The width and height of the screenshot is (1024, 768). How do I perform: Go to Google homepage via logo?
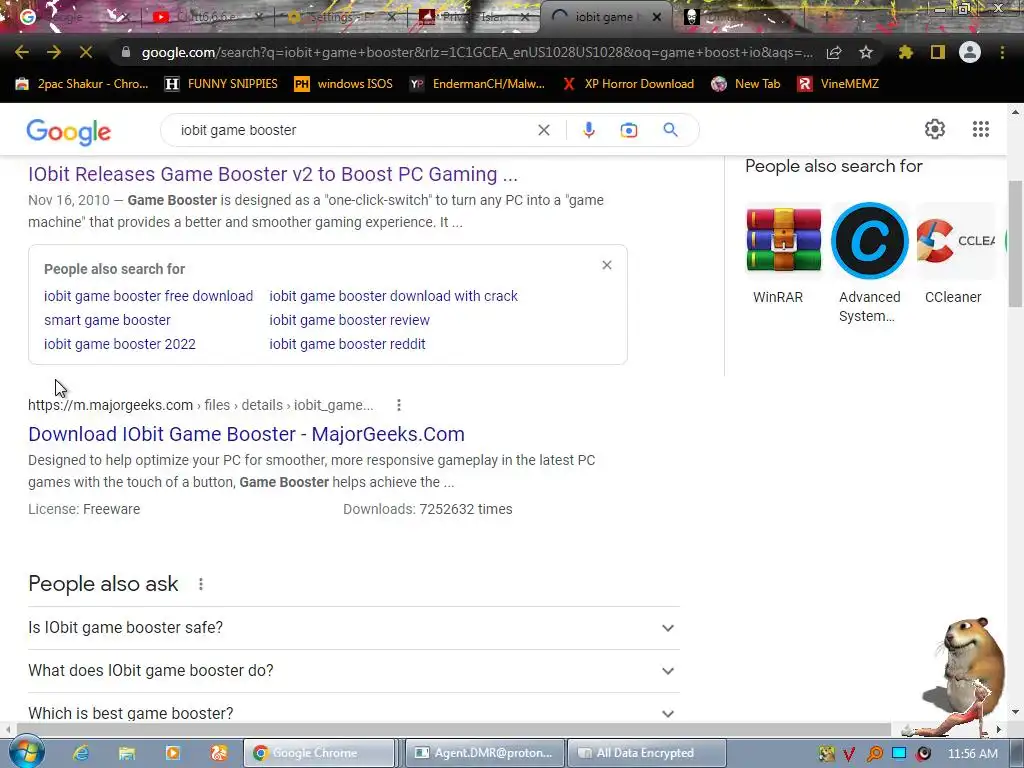pyautogui.click(x=69, y=131)
